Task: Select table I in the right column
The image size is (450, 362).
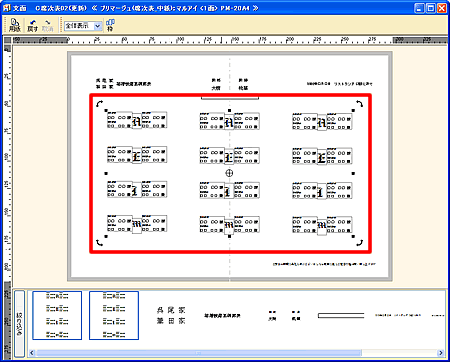Action: [322, 191]
